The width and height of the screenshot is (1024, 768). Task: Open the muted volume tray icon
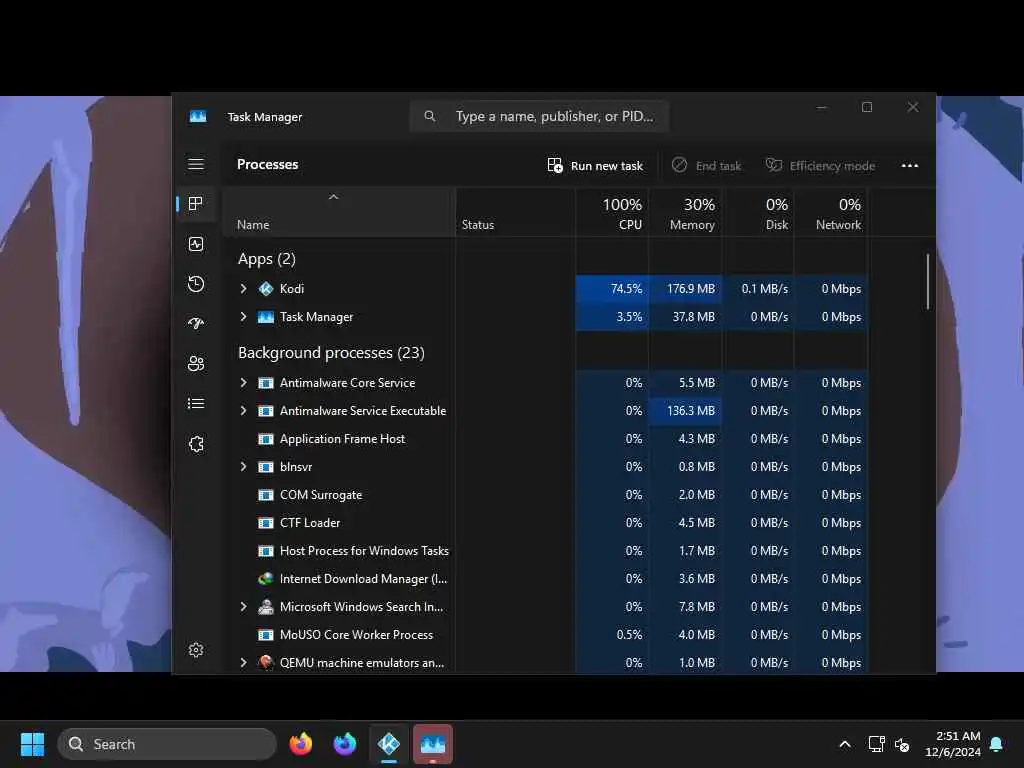902,744
